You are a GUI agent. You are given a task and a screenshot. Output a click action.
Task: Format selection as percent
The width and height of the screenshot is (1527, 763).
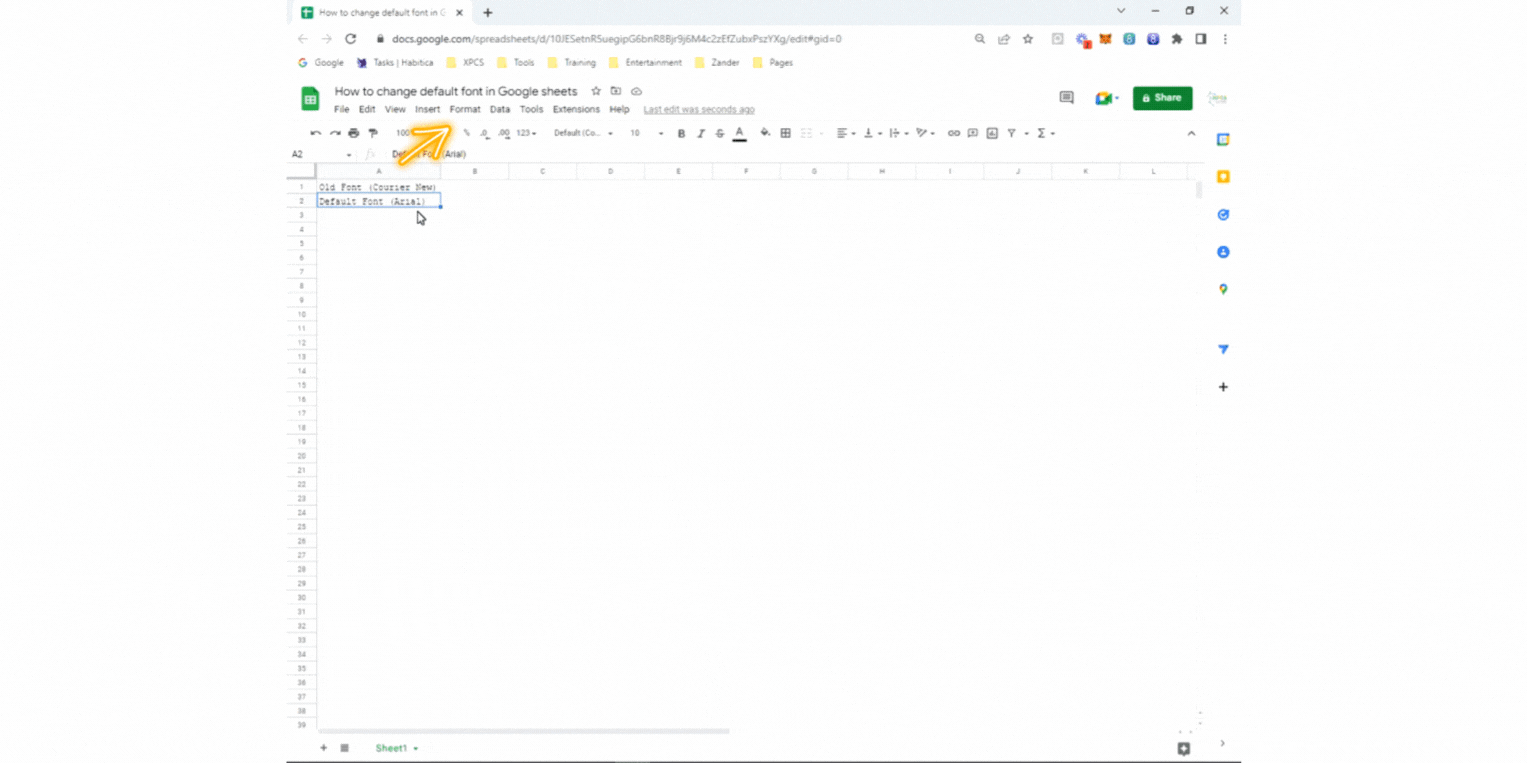point(465,132)
